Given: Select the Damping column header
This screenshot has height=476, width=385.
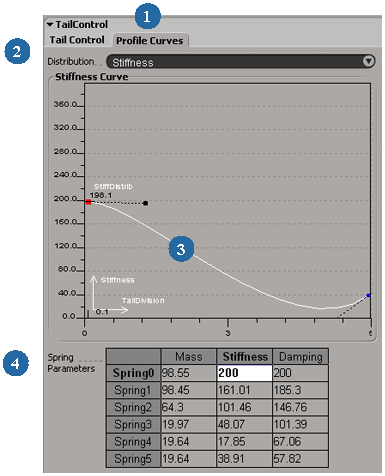Looking at the screenshot, I should pyautogui.click(x=301, y=357).
